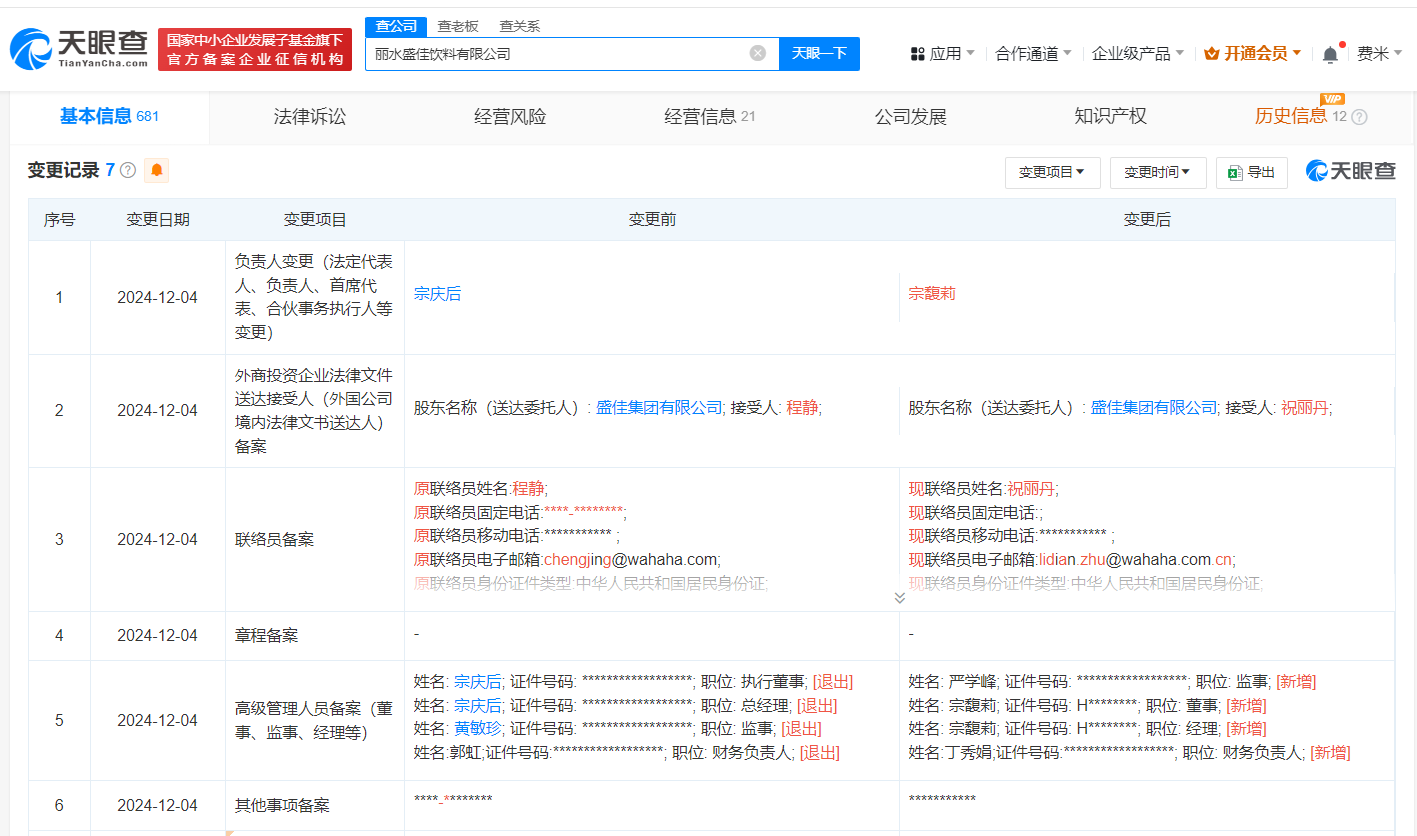
Task: Click the 变更后 column header
Action: pyautogui.click(x=1147, y=220)
